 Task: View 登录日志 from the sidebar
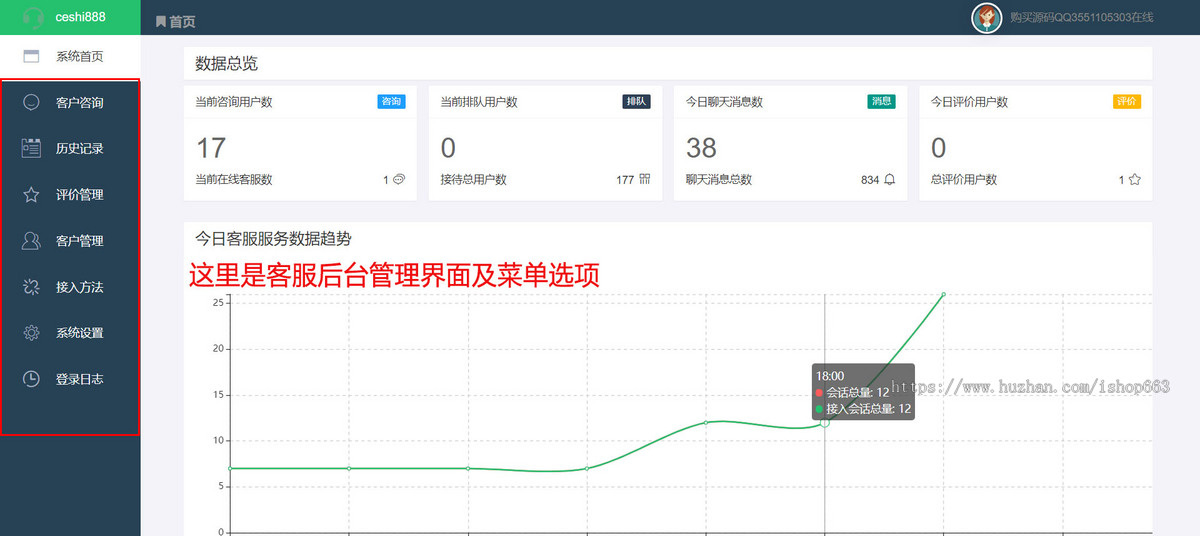[70, 378]
